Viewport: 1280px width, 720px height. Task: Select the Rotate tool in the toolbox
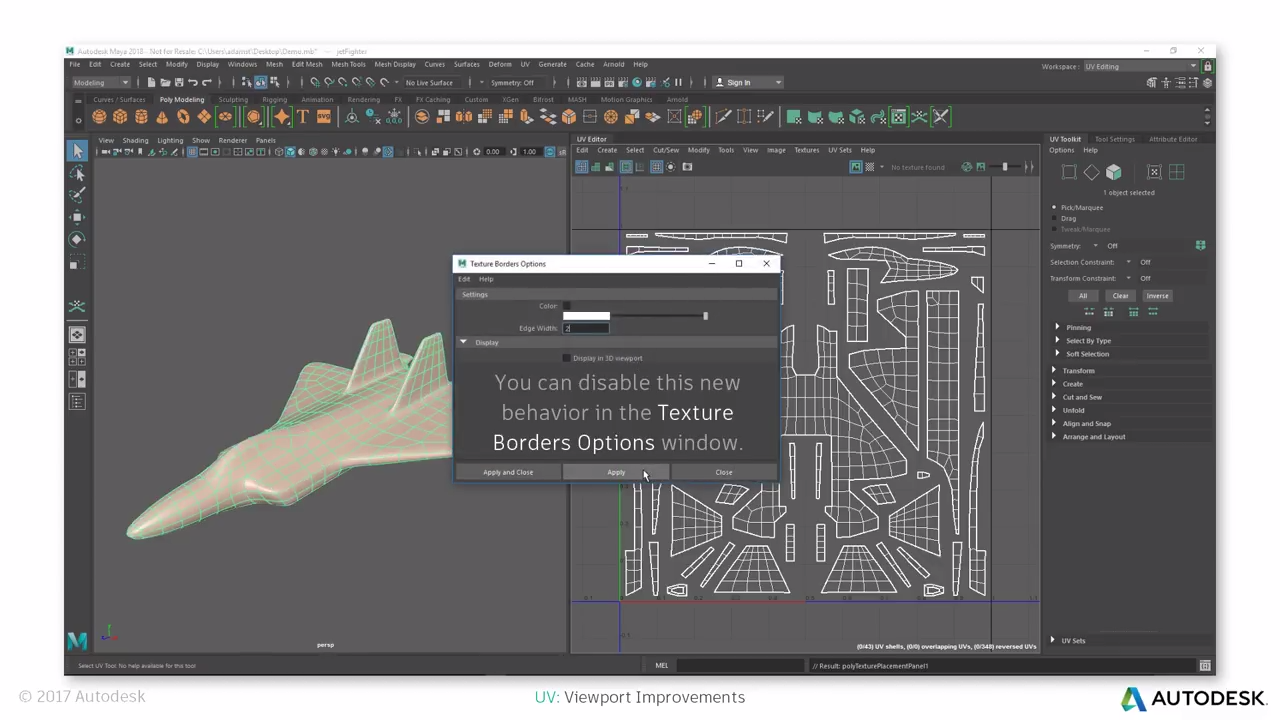click(77, 239)
